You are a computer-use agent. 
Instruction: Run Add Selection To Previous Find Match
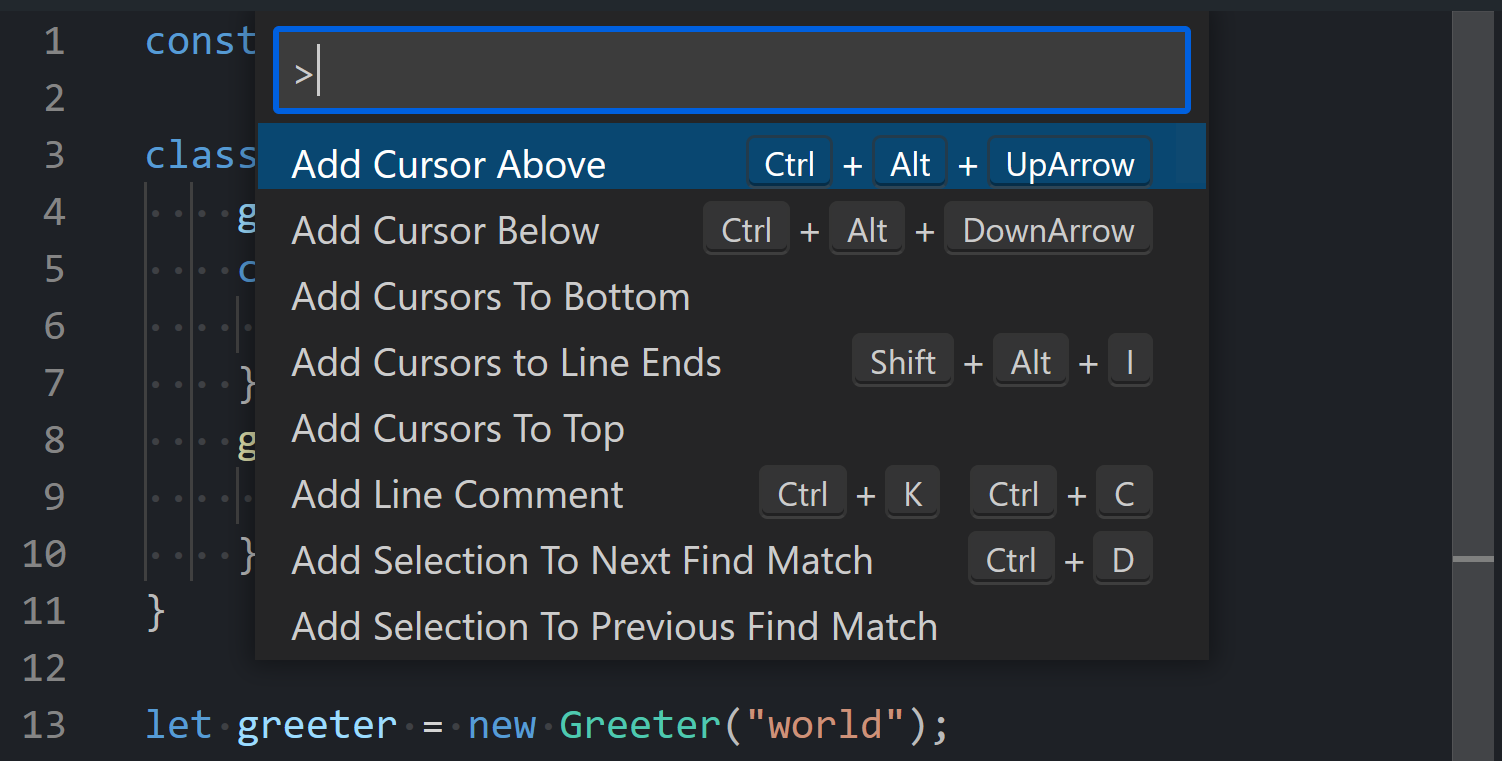coord(614,627)
